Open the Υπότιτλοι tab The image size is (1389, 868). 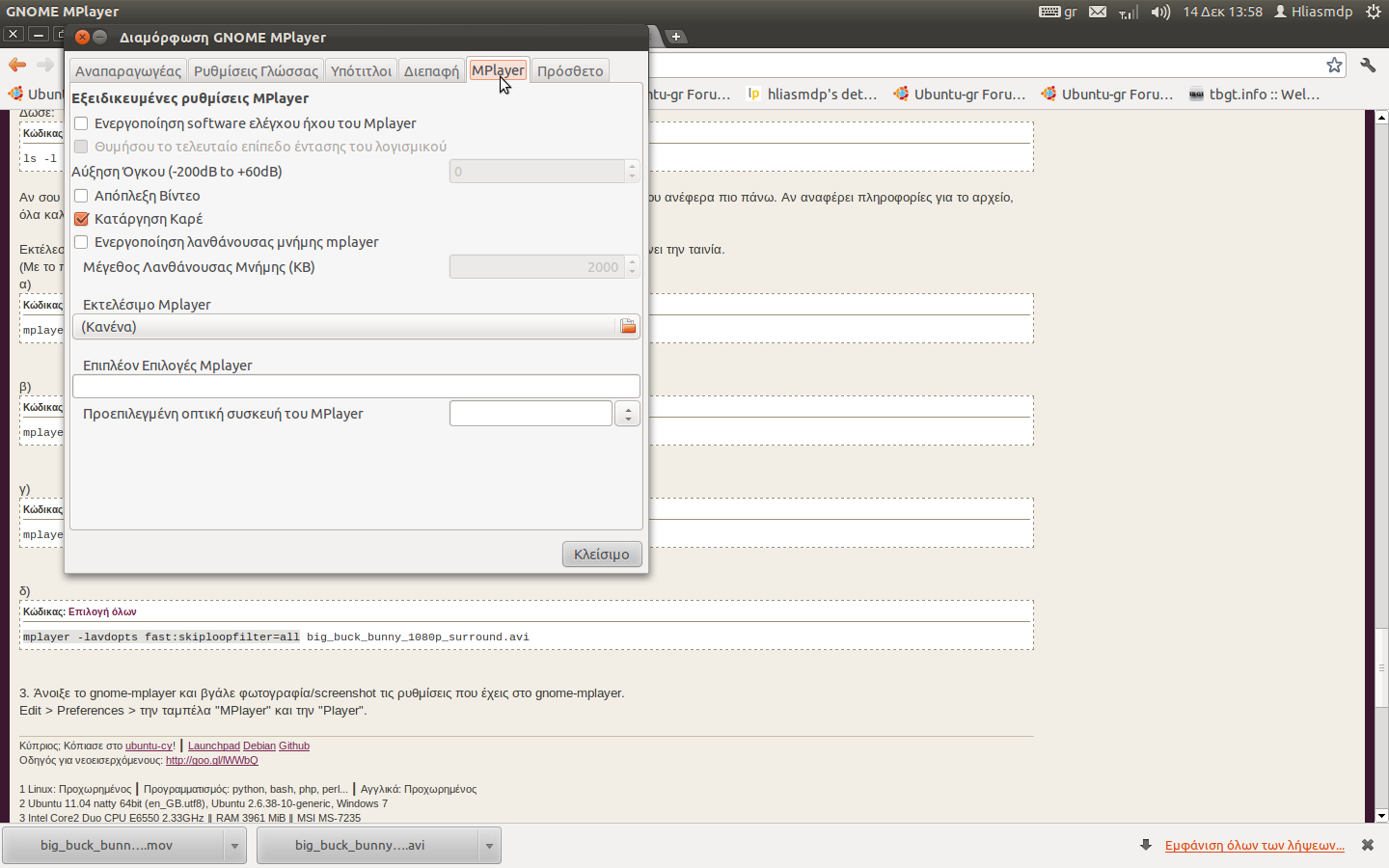pyautogui.click(x=362, y=70)
